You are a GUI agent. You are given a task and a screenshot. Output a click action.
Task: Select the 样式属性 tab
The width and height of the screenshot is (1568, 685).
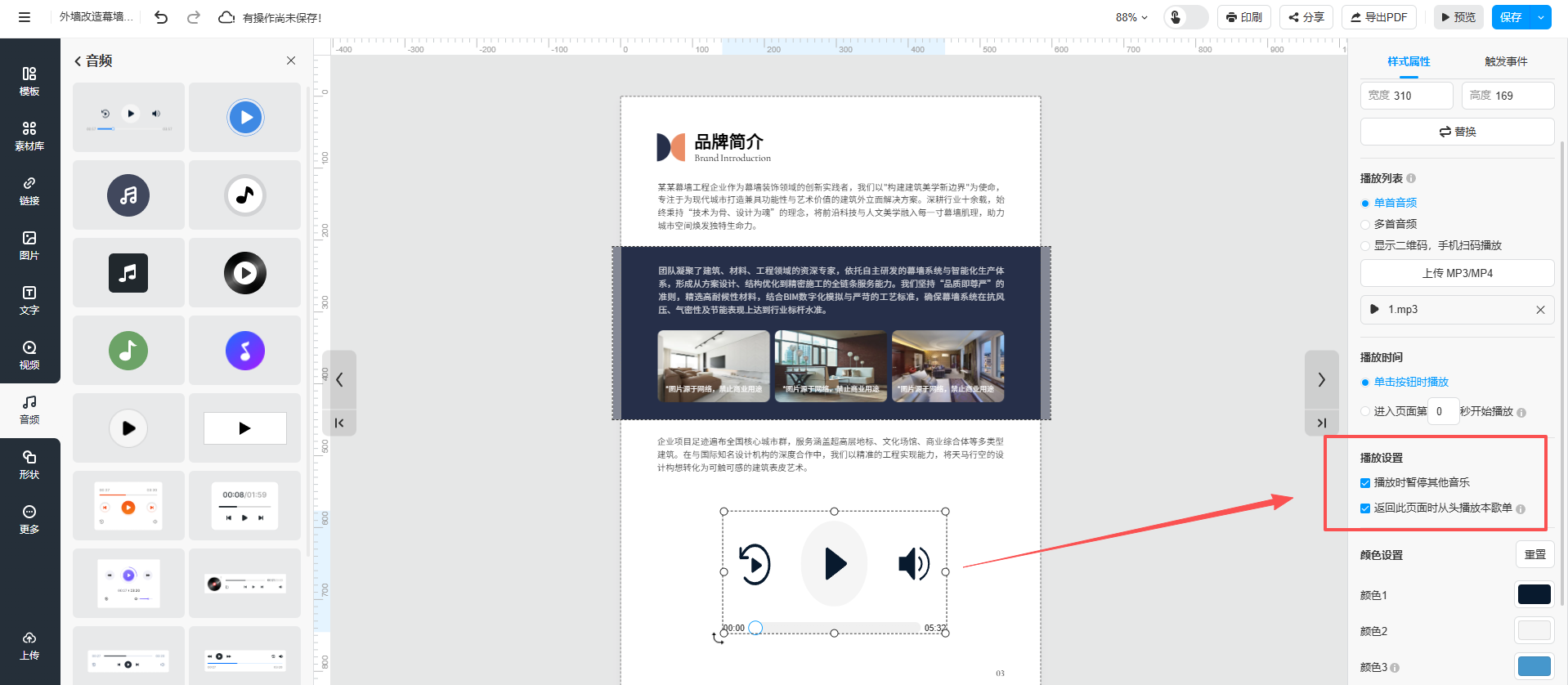pyautogui.click(x=1409, y=62)
